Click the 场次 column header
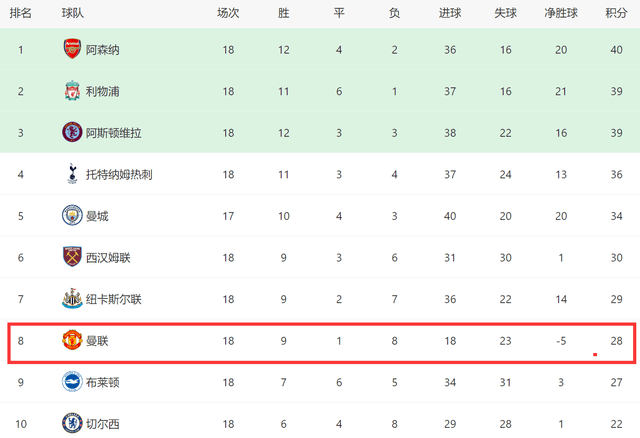The image size is (640, 438). tap(228, 13)
